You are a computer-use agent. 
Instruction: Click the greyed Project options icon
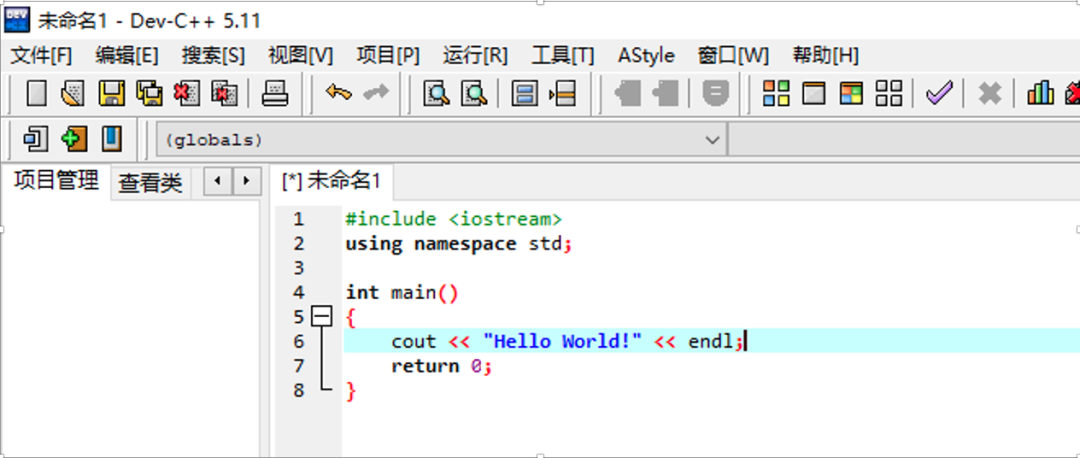pyautogui.click(x=716, y=93)
